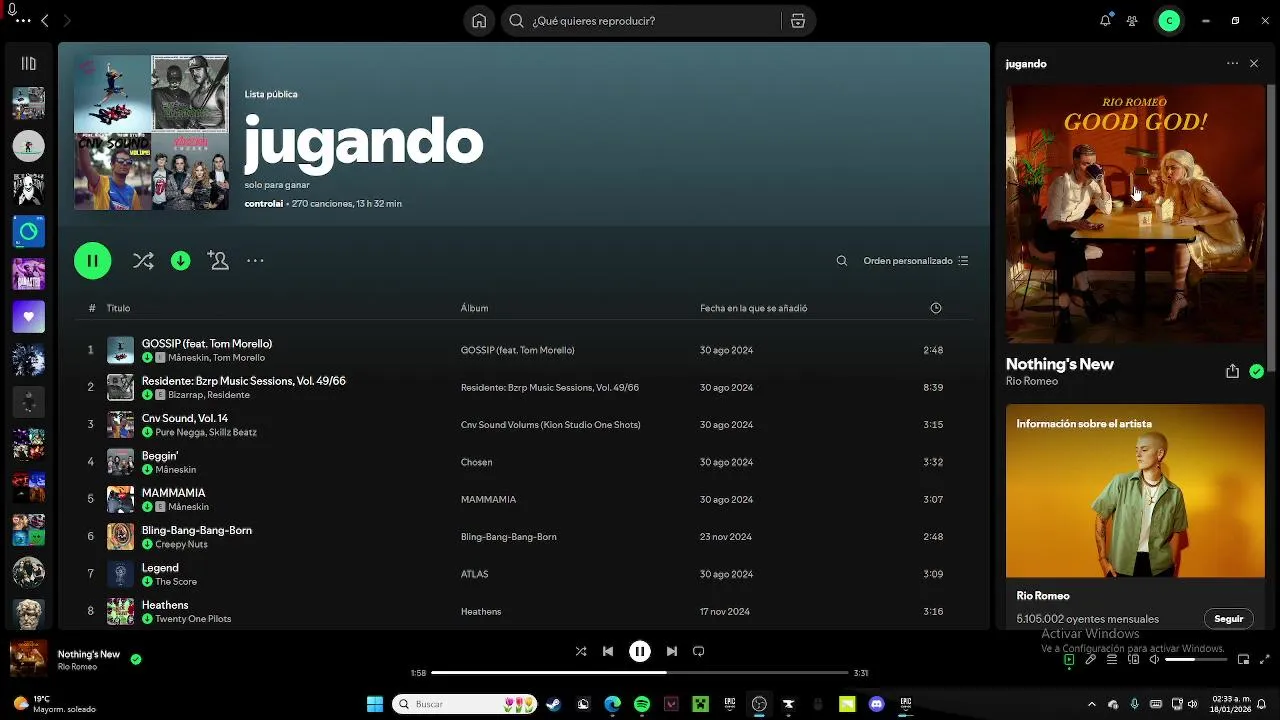Show hidden system tray icons
The height and width of the screenshot is (720, 1280).
click(1091, 704)
